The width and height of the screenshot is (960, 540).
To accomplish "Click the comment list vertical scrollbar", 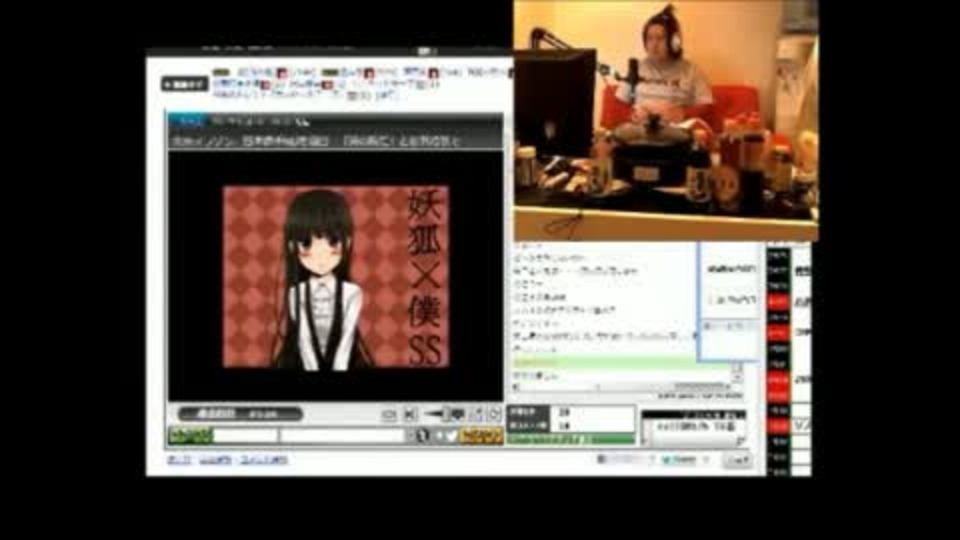I will point(737,373).
